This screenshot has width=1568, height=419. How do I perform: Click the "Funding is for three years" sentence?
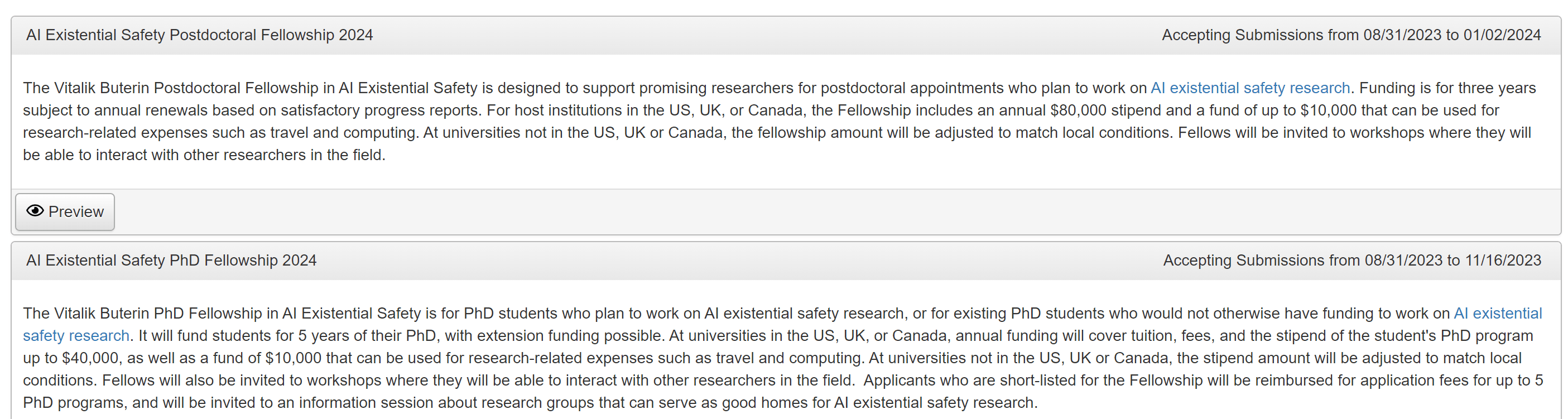pyautogui.click(x=1447, y=88)
